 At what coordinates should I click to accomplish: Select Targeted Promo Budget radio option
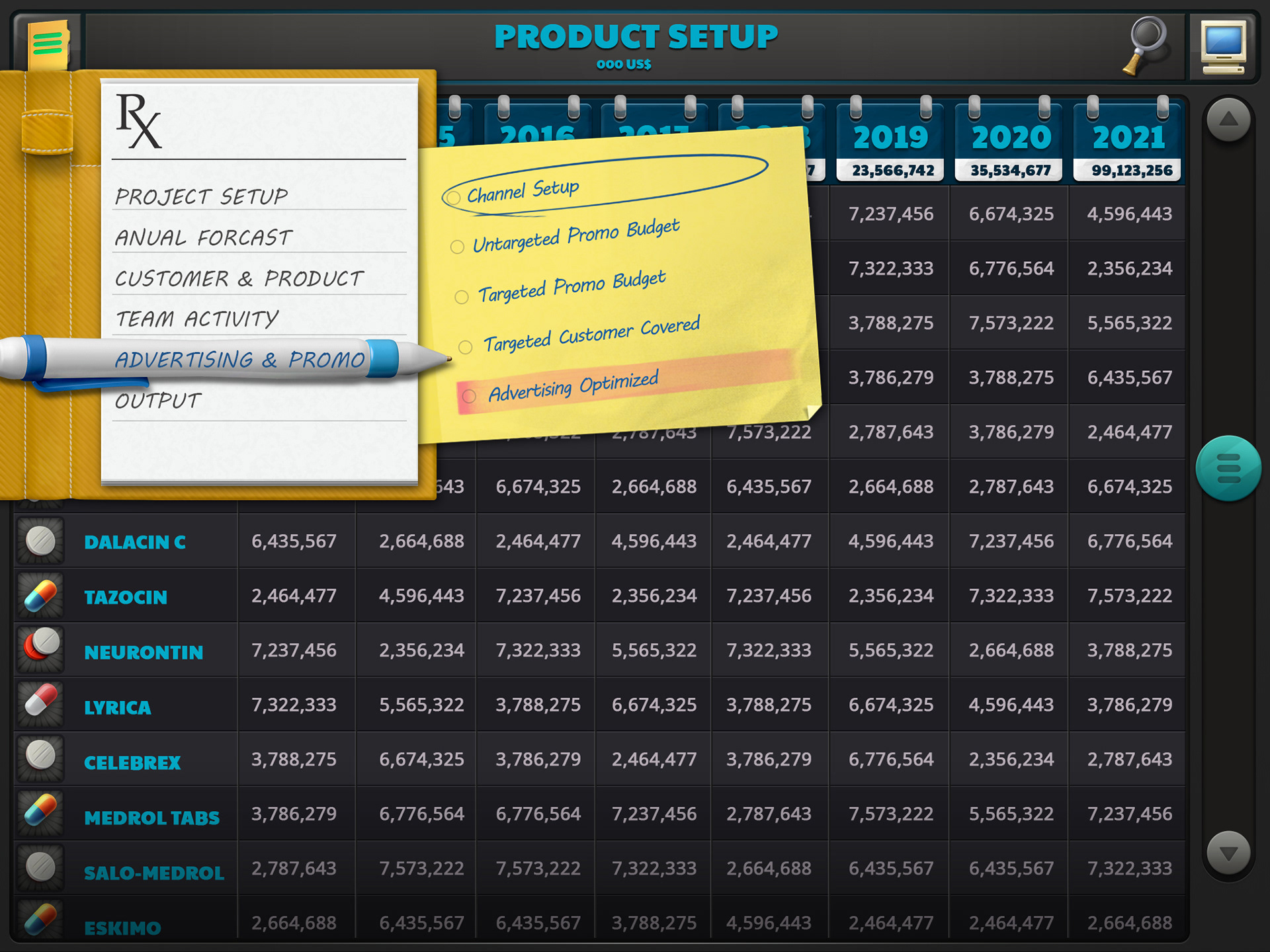(462, 297)
